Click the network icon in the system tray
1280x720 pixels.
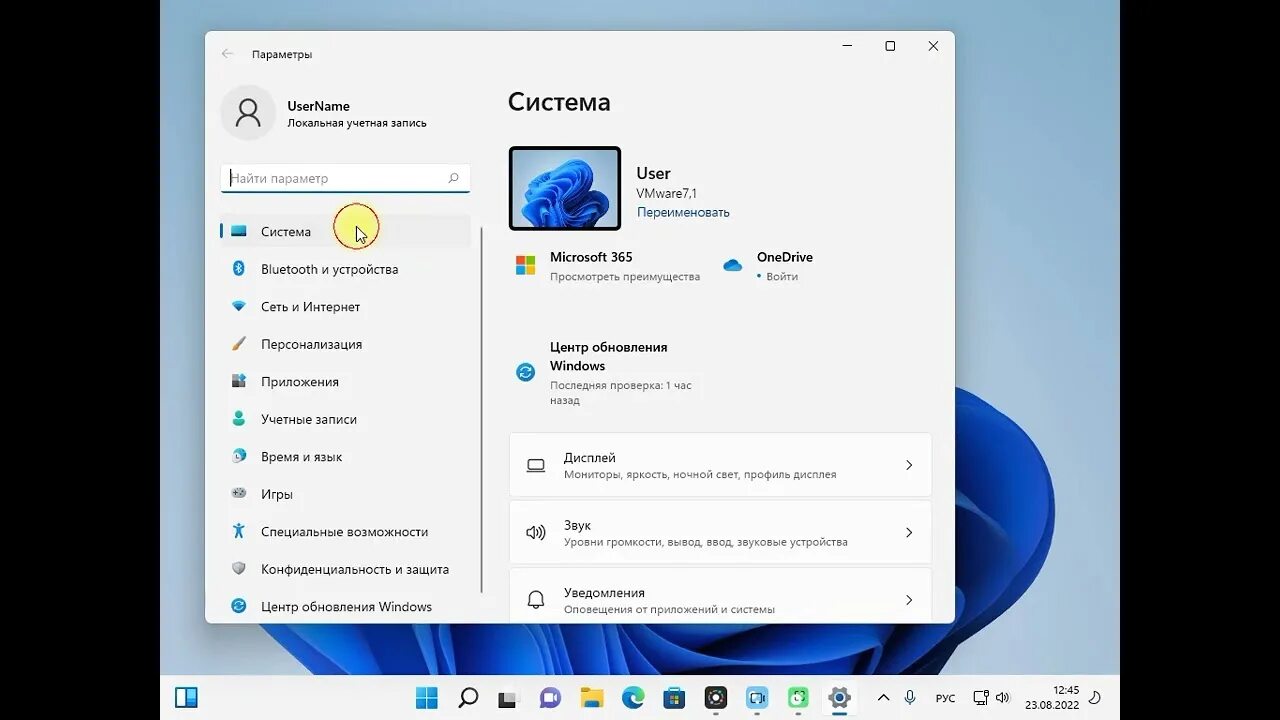click(981, 698)
